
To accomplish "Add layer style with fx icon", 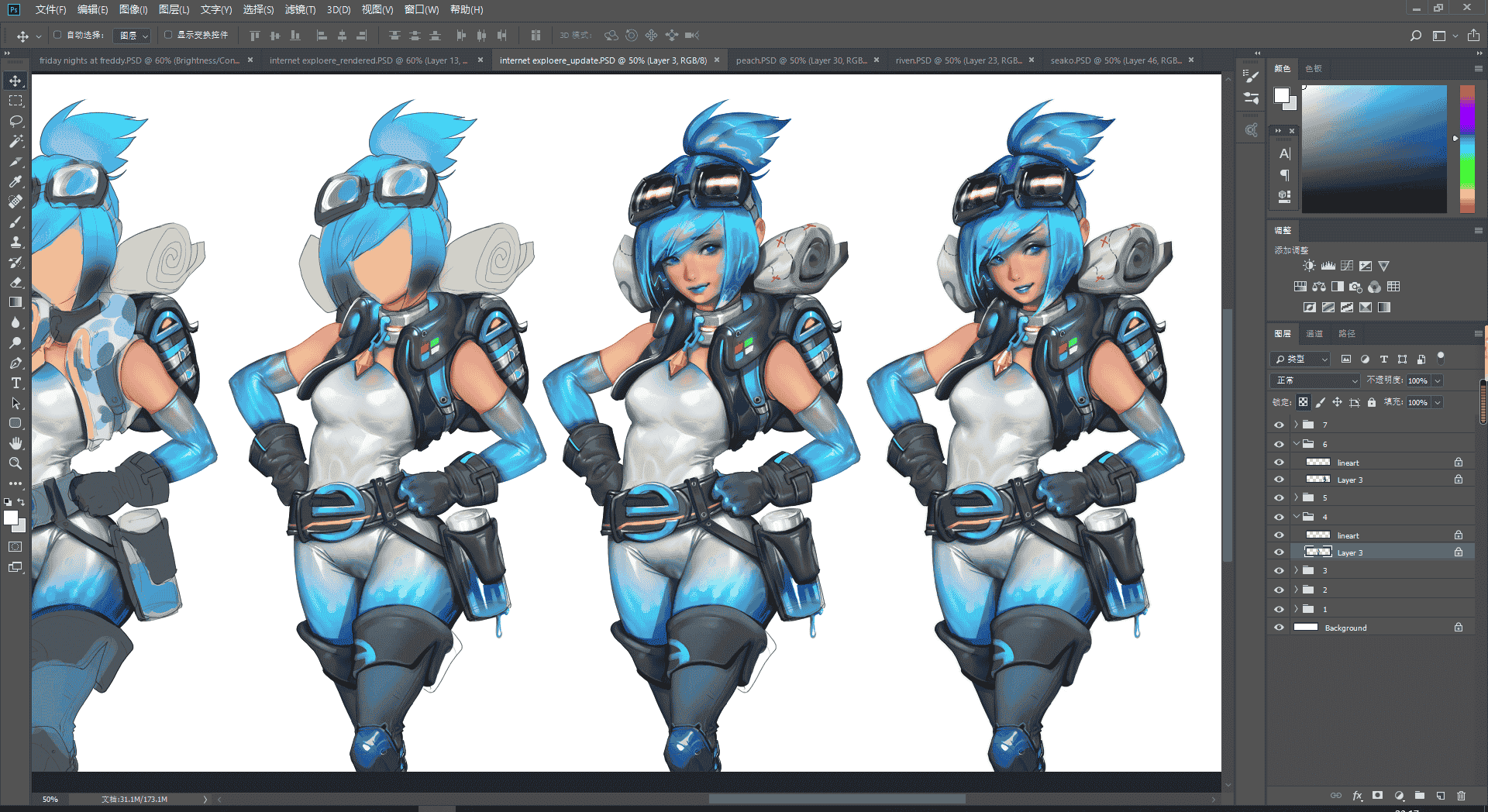I will 1357,796.
